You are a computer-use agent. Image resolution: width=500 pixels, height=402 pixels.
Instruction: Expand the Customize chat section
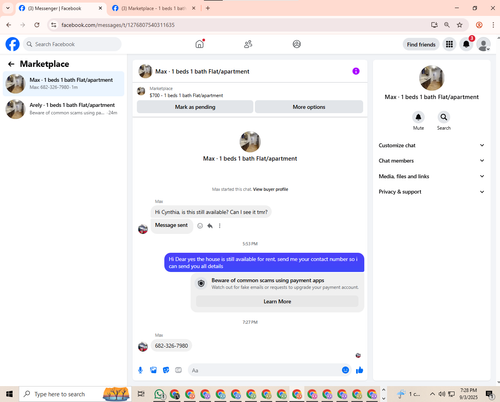[x=431, y=145]
